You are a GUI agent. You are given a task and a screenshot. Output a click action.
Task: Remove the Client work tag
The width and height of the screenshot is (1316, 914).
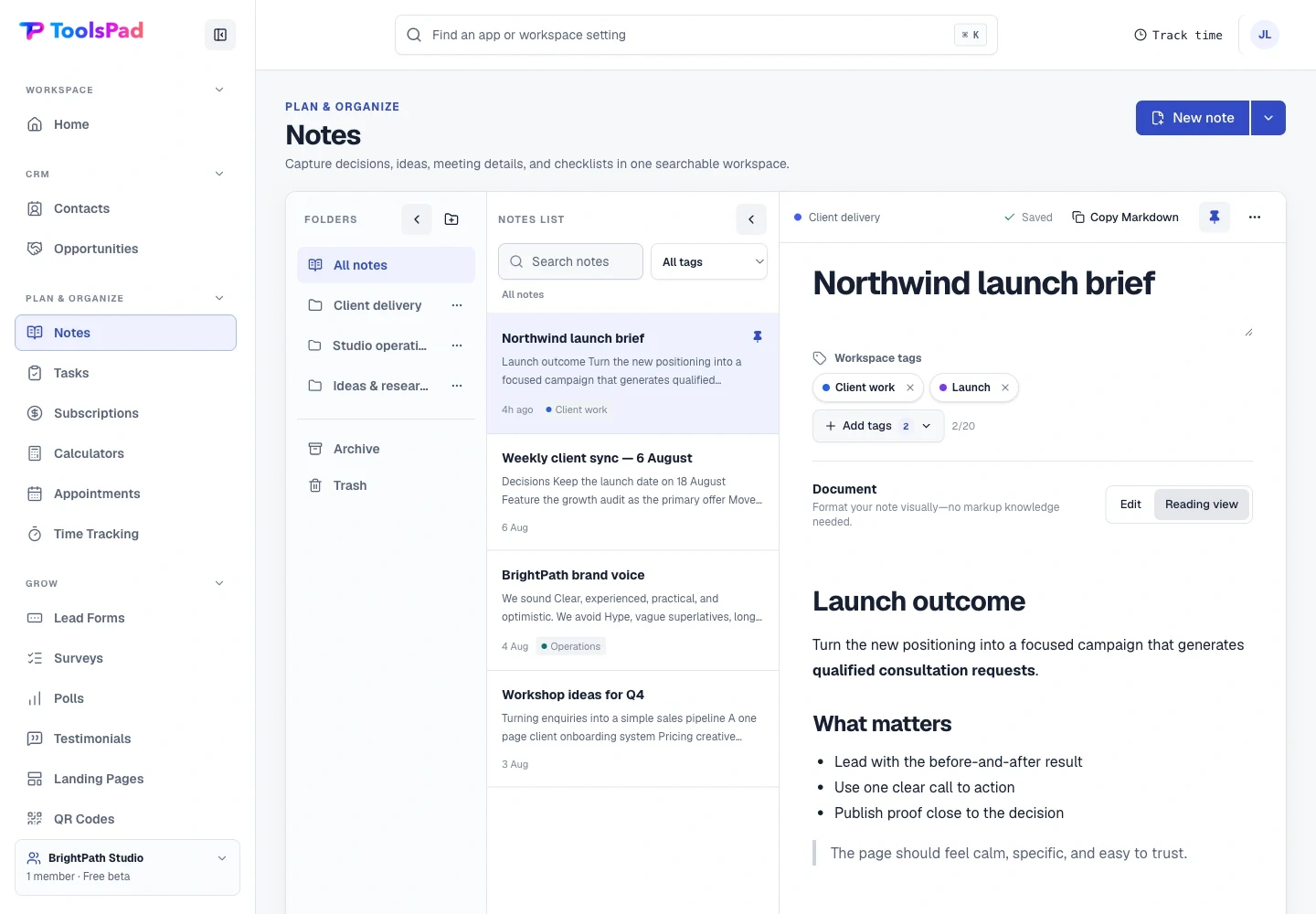pos(910,388)
